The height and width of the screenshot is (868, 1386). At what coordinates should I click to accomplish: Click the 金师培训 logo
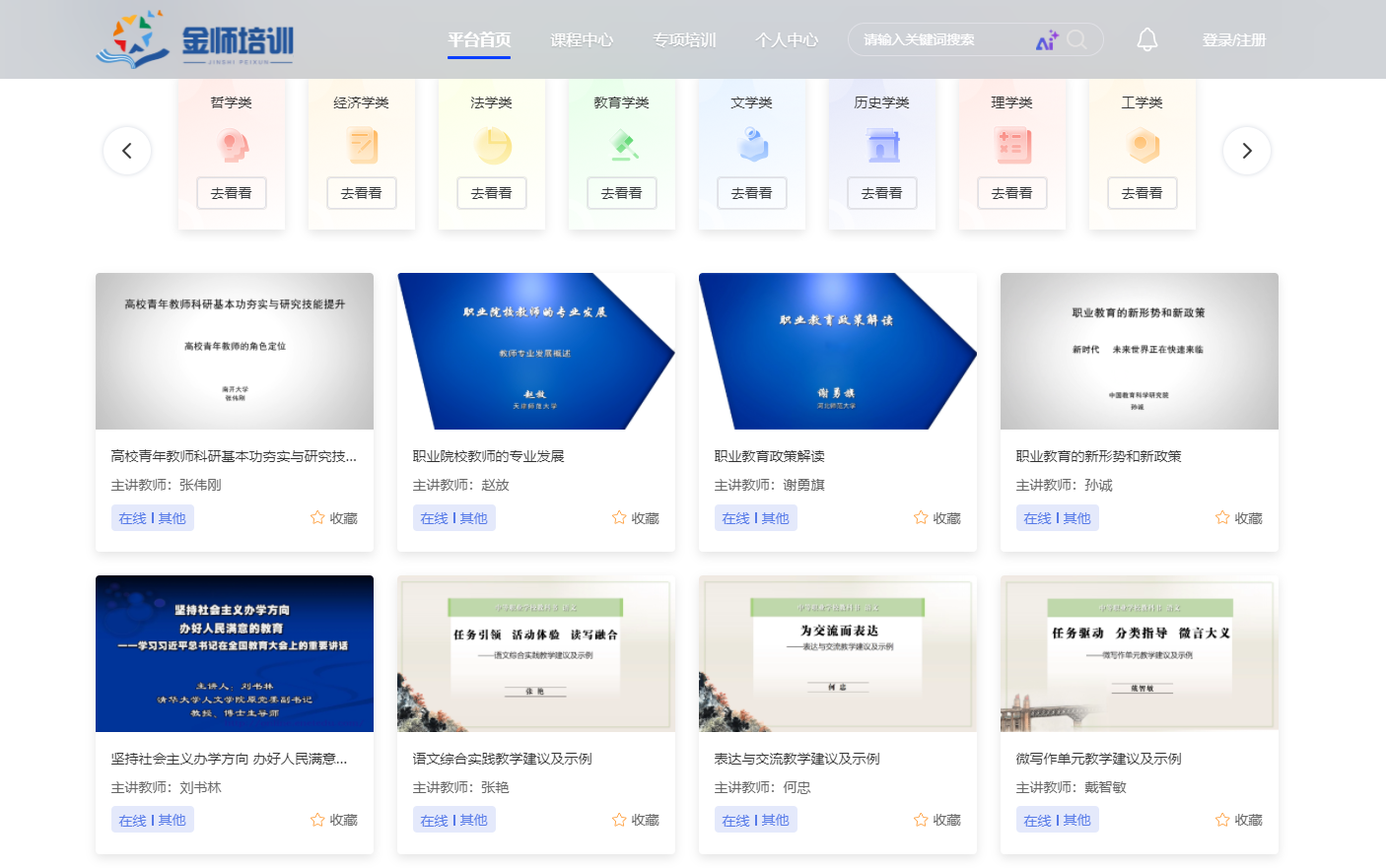coord(195,40)
